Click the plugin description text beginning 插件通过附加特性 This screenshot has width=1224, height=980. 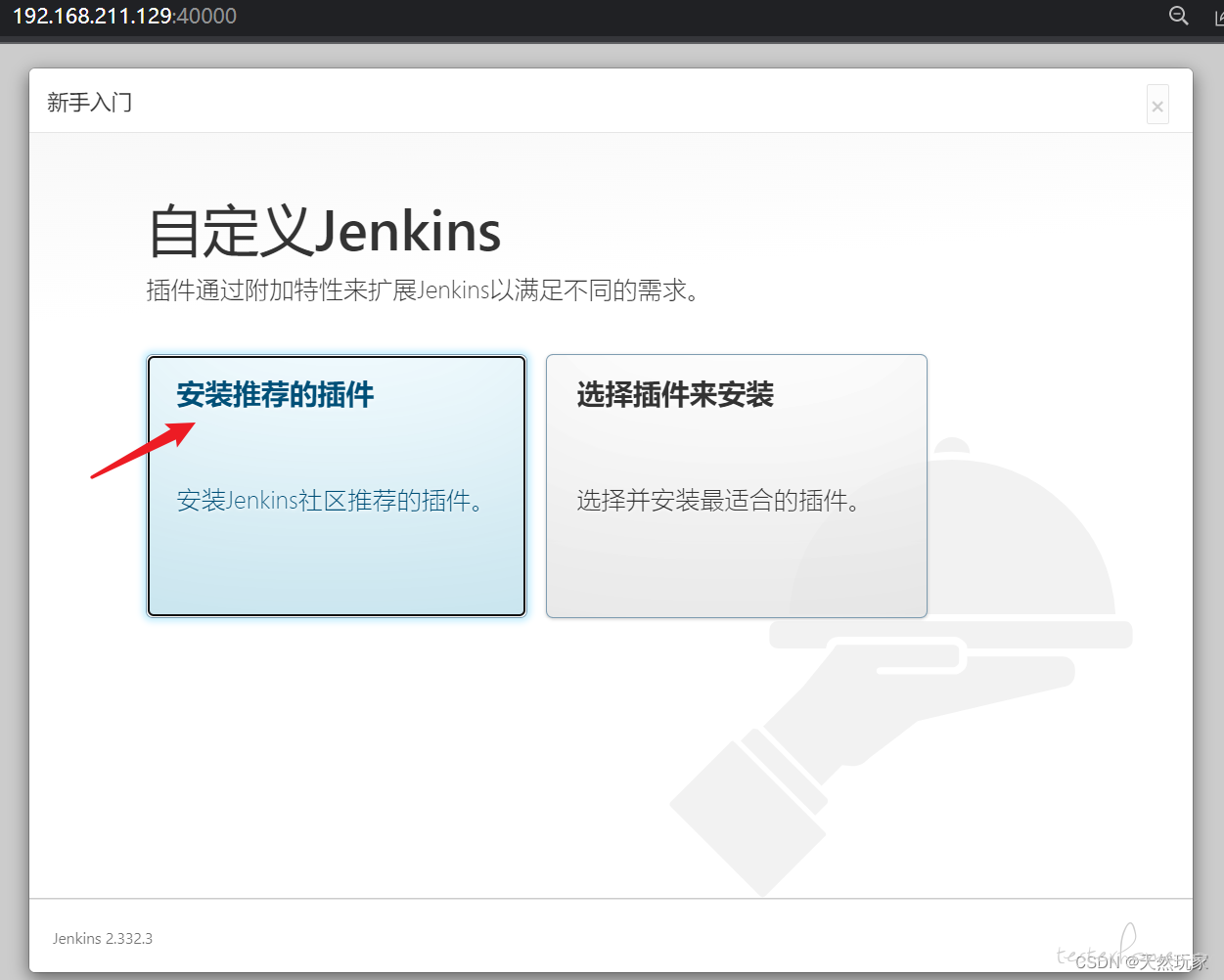pyautogui.click(x=423, y=290)
